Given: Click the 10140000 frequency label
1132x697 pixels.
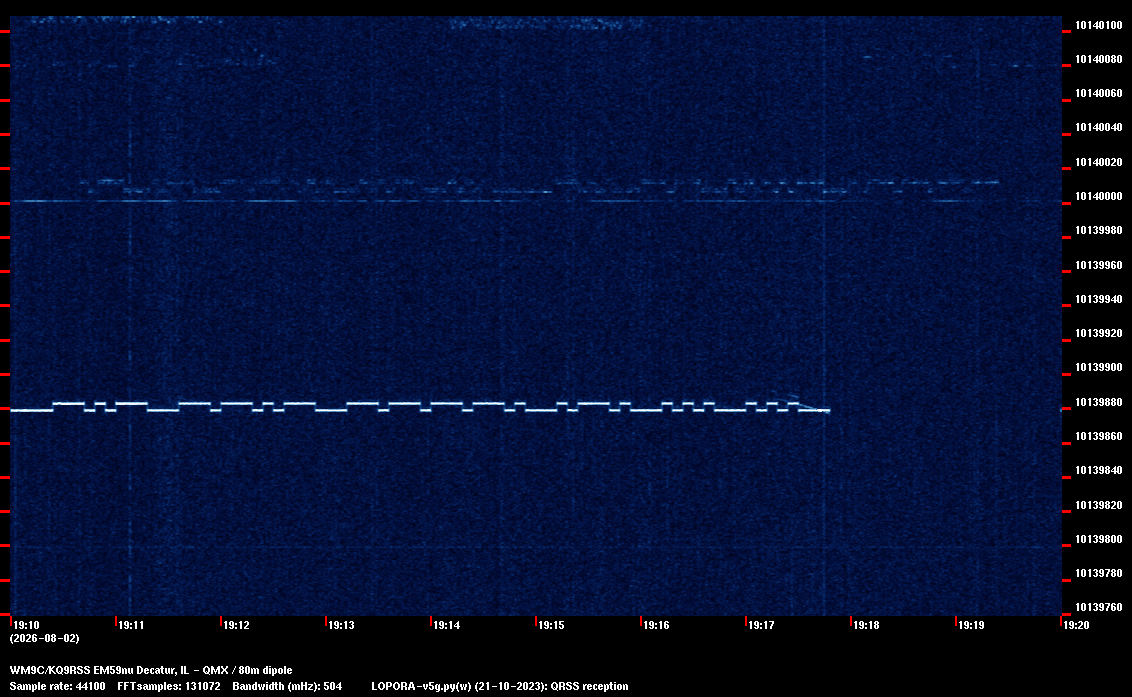Looking at the screenshot, I should click(x=1099, y=196).
